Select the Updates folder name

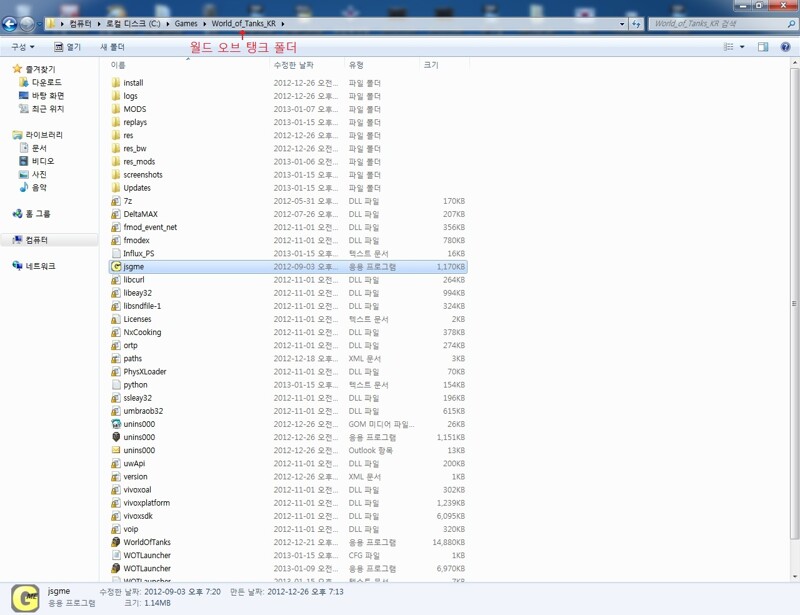[x=137, y=188]
